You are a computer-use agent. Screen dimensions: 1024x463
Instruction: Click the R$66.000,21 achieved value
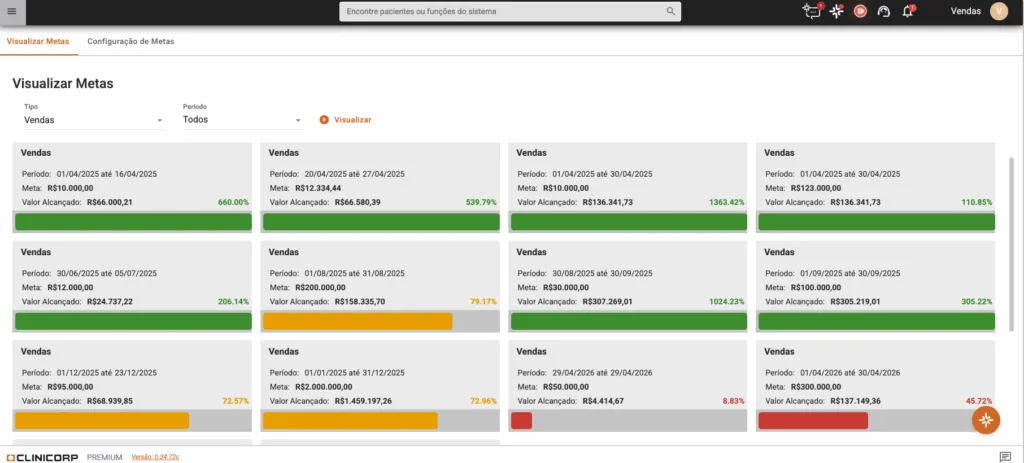coord(110,202)
